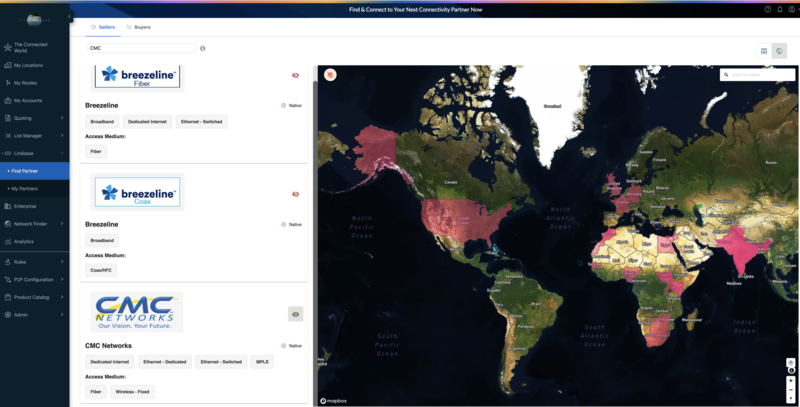Click Wireless - Fixed tag on CMC Networks
The height and width of the screenshot is (407, 800).
[133, 392]
